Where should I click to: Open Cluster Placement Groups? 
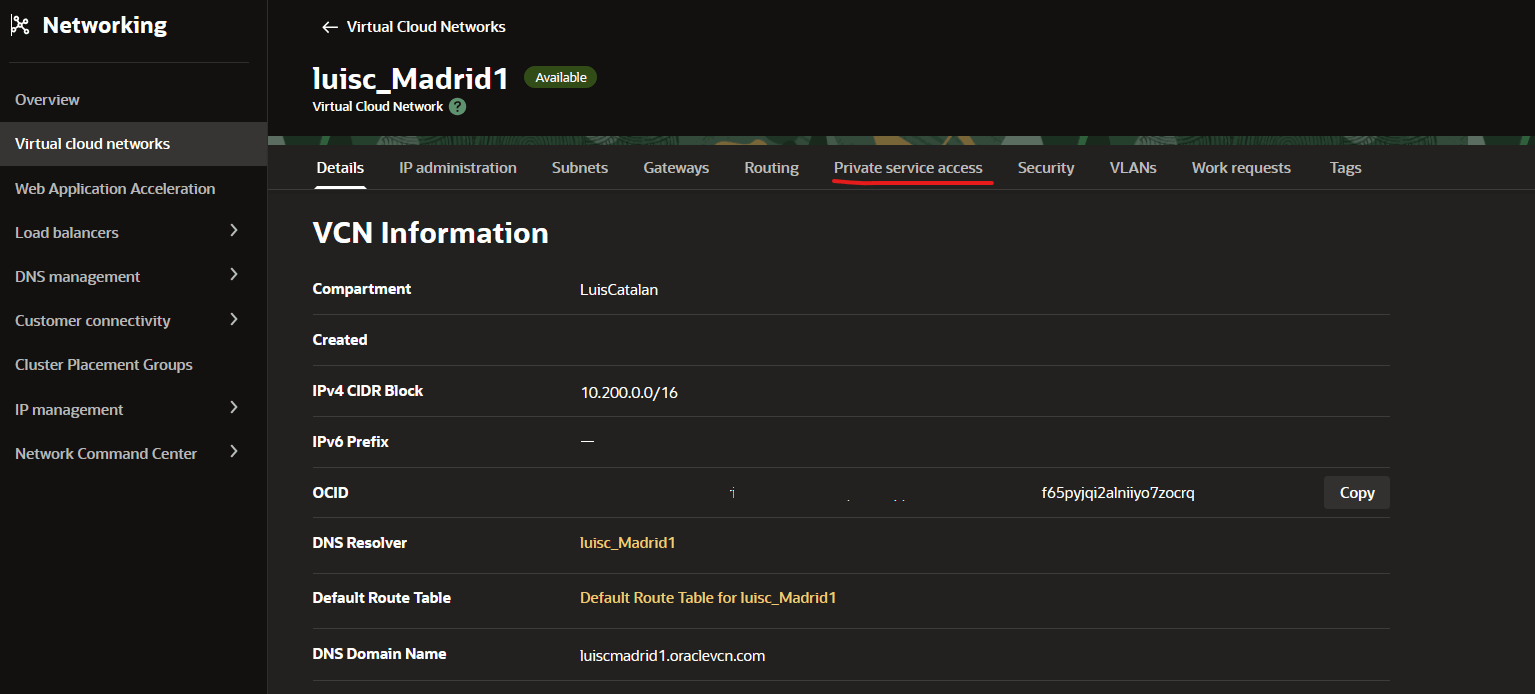pyautogui.click(x=104, y=365)
